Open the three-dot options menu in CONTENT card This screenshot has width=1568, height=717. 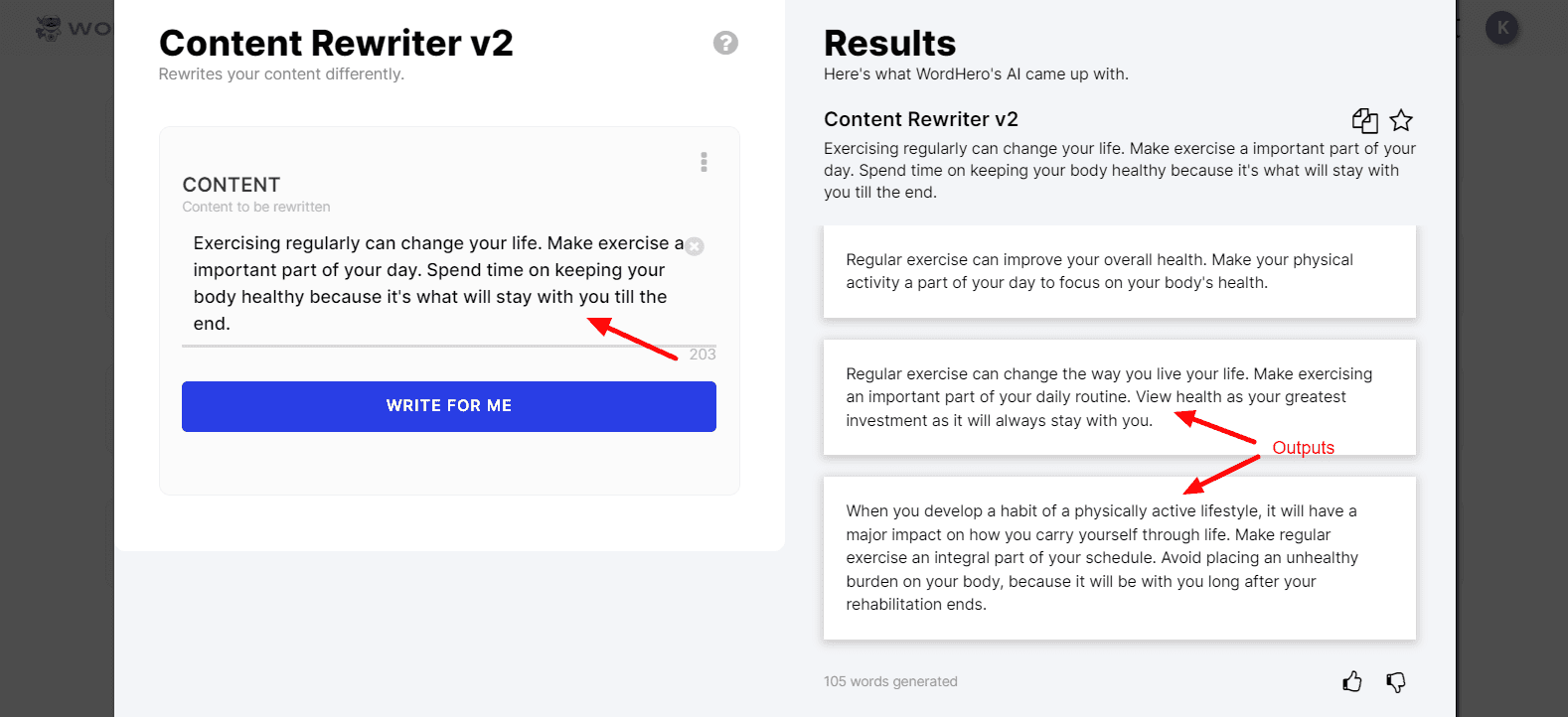[704, 162]
